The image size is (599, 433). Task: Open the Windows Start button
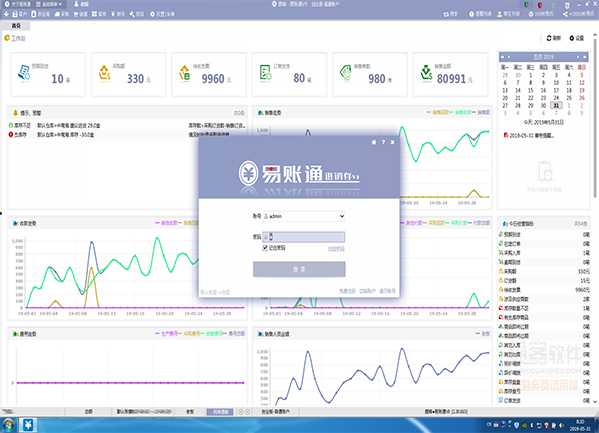[x=8, y=425]
